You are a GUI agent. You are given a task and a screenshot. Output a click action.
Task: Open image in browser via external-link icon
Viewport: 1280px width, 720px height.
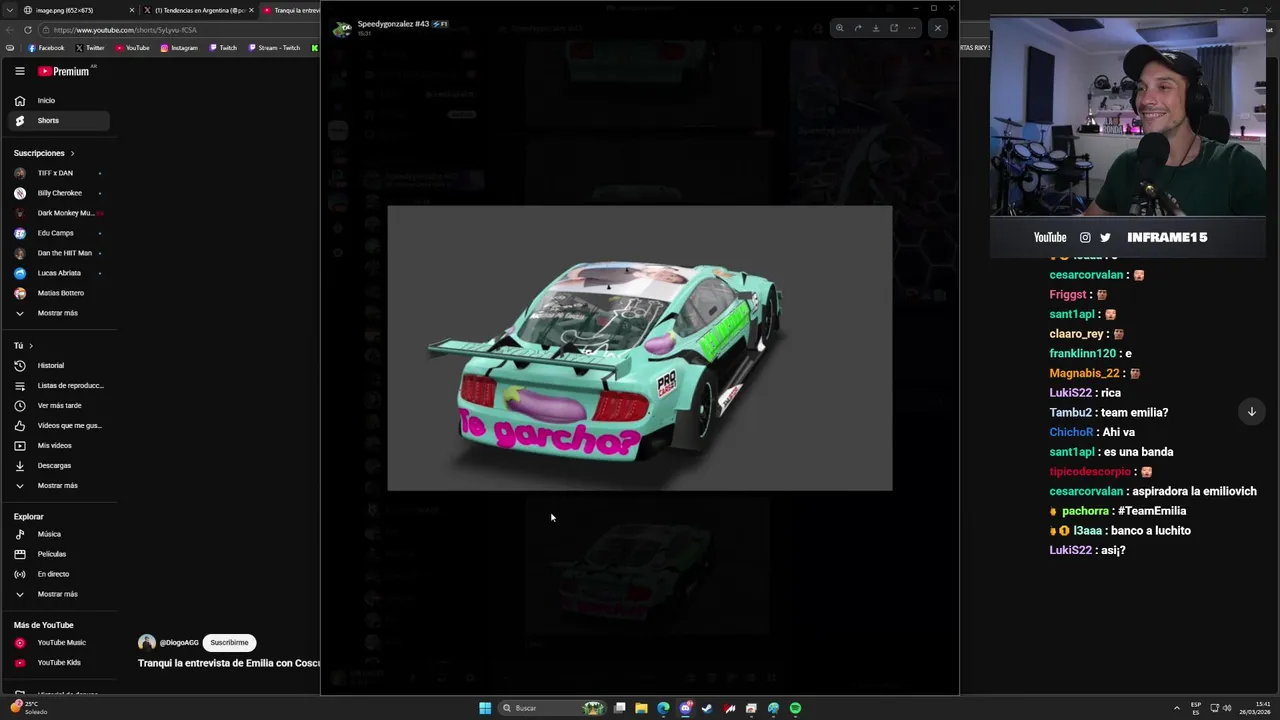[894, 28]
